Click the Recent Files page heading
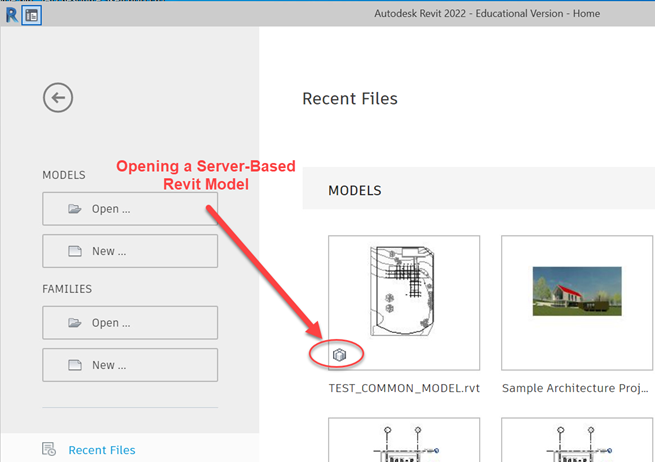The width and height of the screenshot is (655, 462). [350, 99]
